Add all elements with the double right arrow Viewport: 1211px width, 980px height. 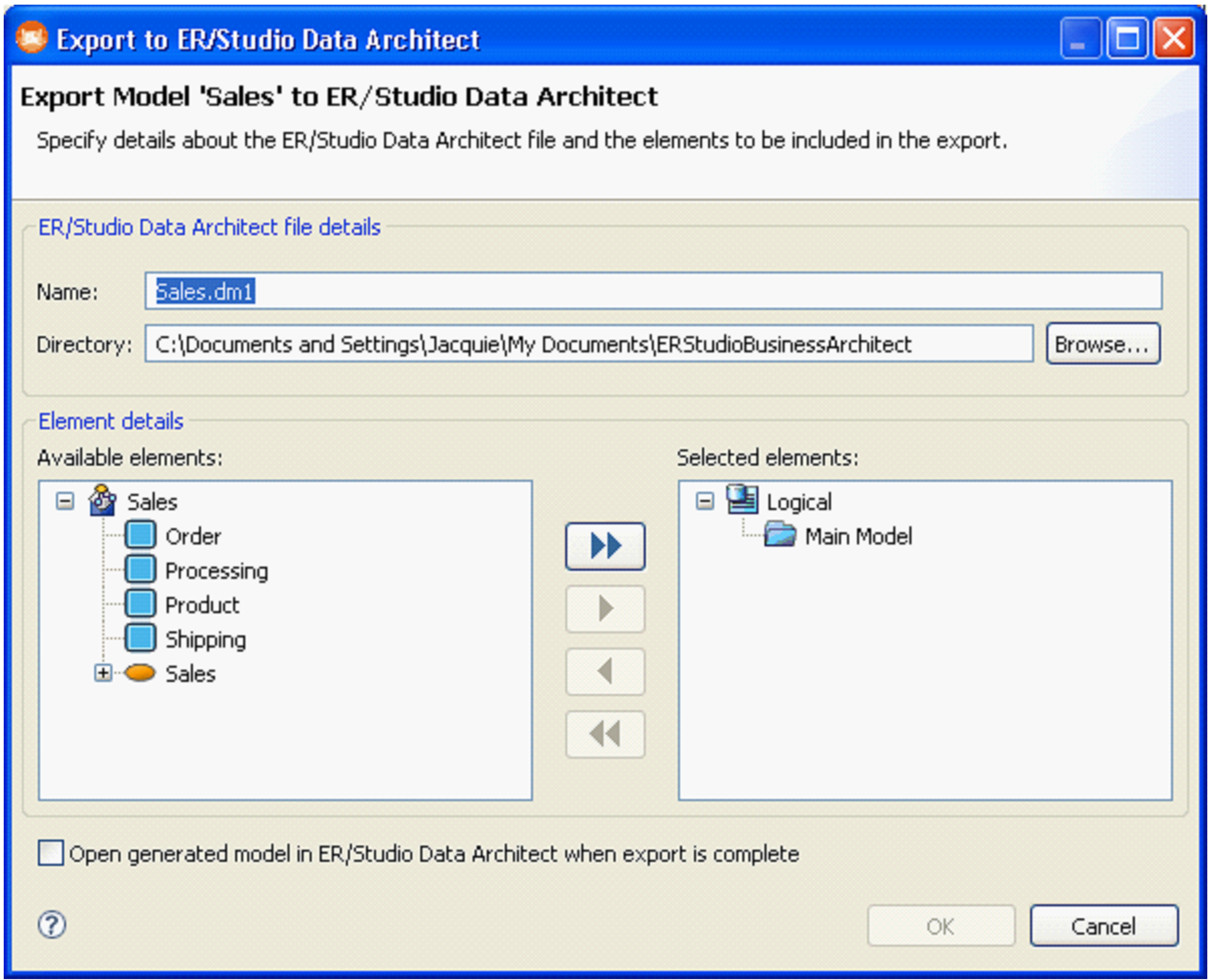[605, 546]
